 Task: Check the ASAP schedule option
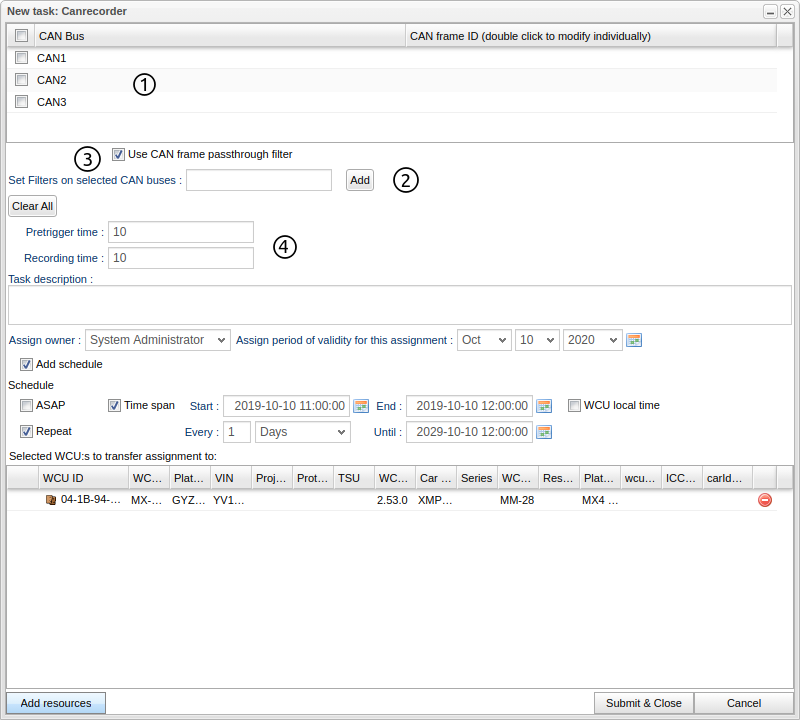point(26,406)
